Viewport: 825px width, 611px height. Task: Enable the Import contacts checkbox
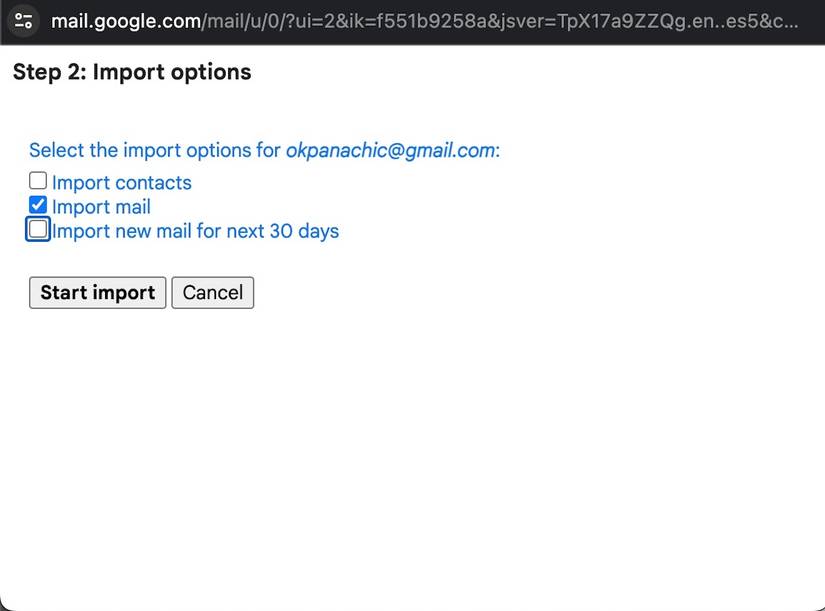[x=37, y=180]
